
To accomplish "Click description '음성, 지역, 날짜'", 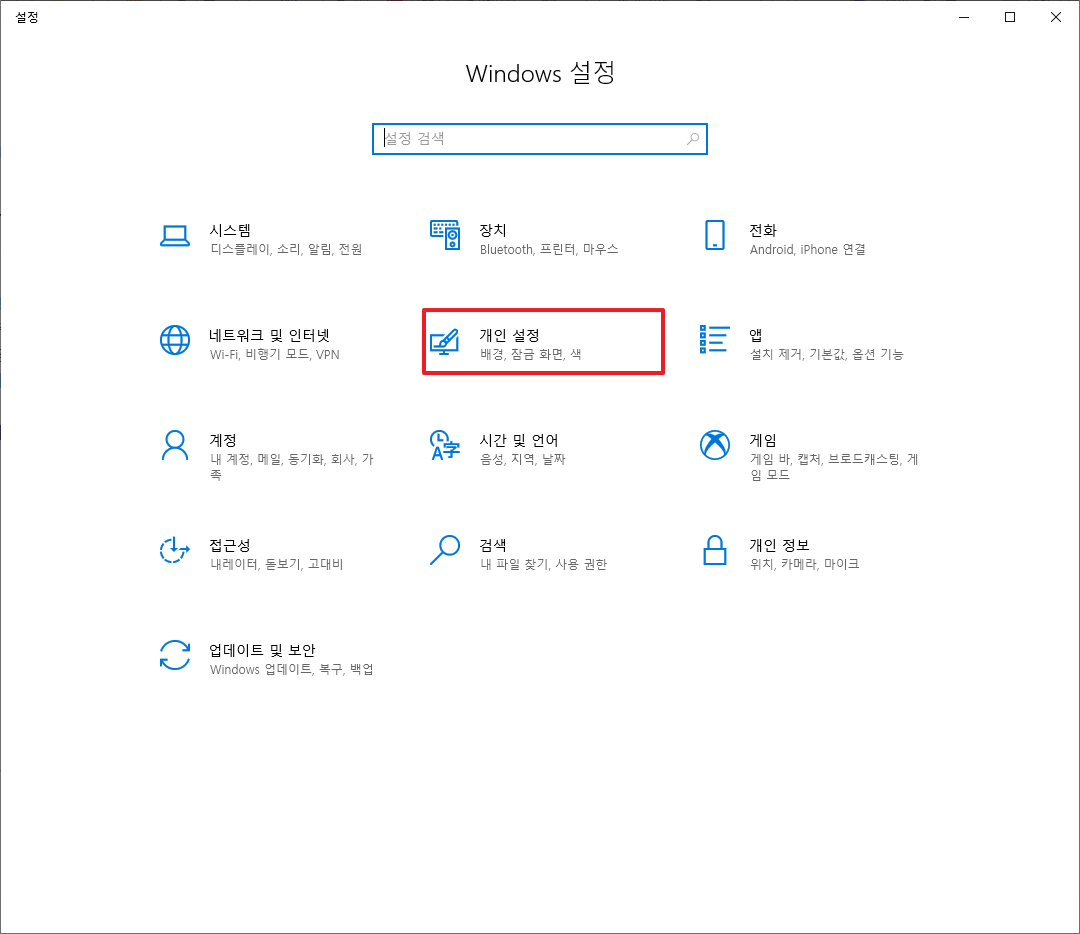I will 523,459.
